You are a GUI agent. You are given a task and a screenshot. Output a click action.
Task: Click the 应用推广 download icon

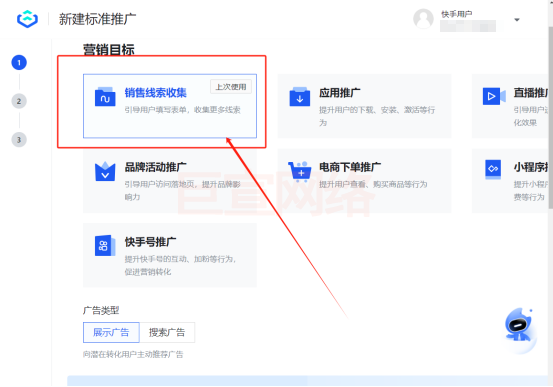click(300, 97)
